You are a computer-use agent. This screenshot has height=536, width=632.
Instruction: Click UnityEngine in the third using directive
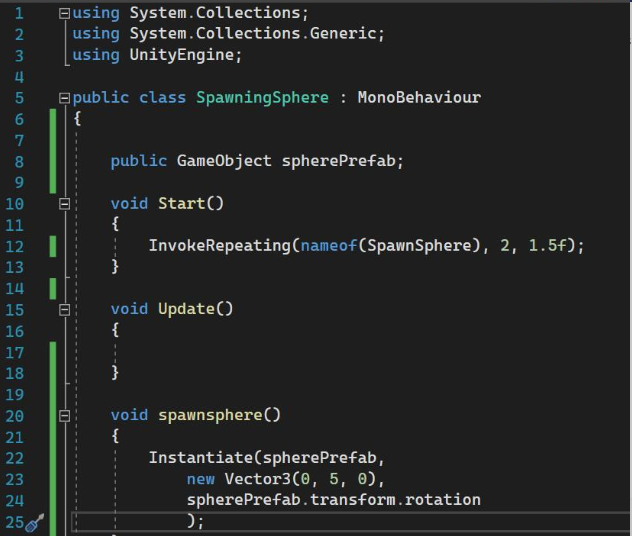(x=182, y=55)
